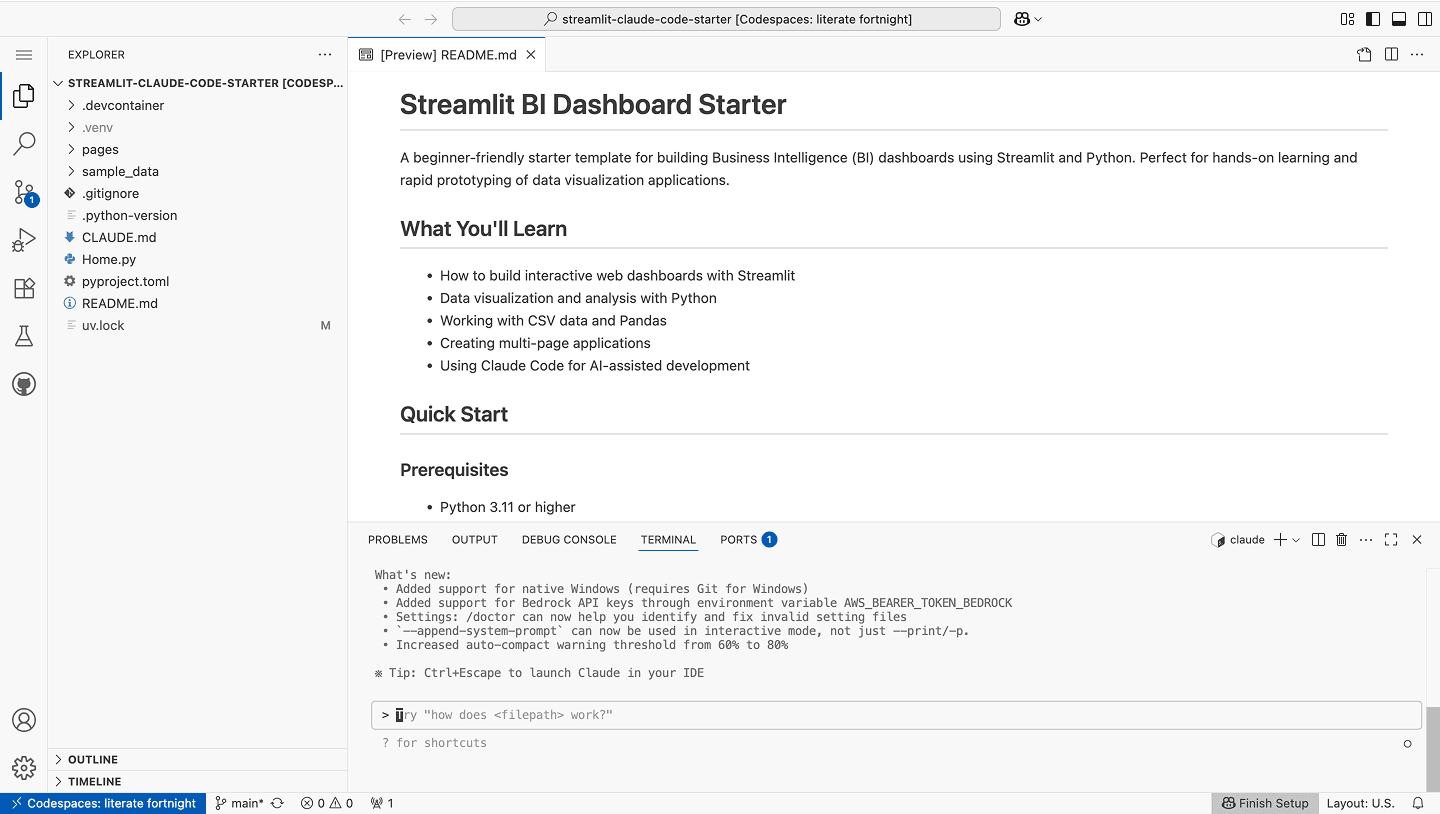Expand the sample_data folder

pos(120,171)
